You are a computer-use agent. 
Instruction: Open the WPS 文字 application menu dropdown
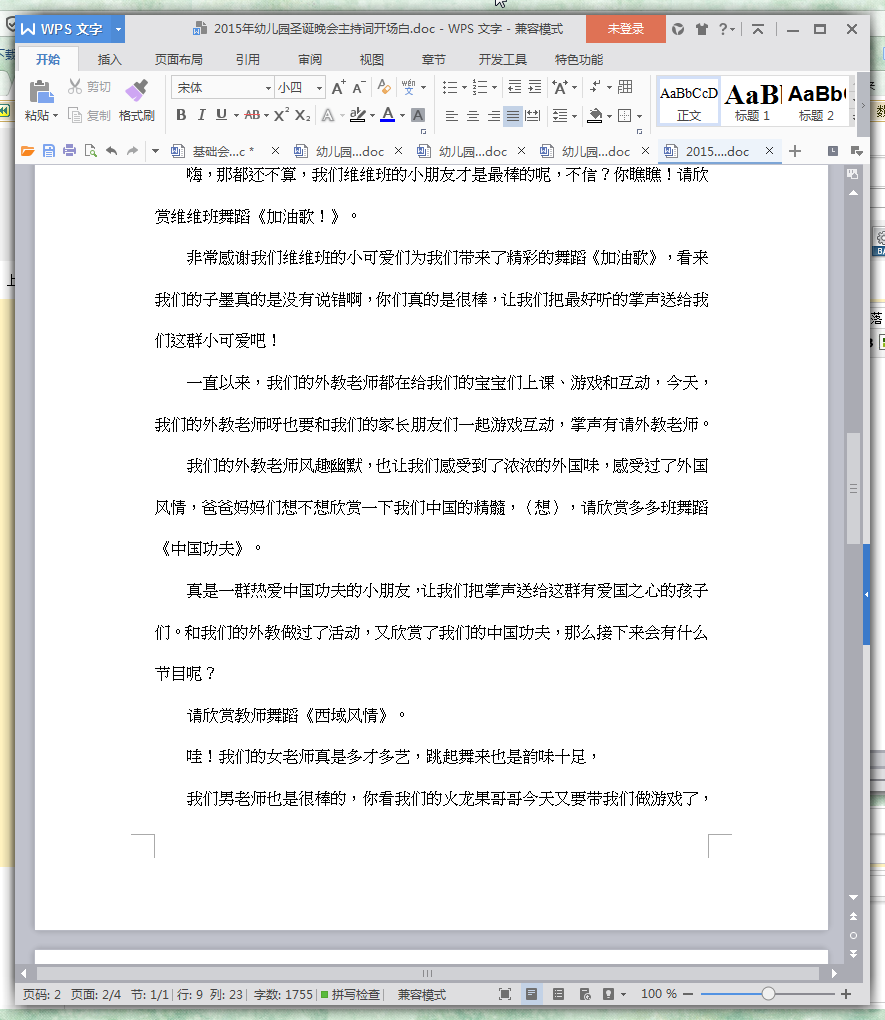click(x=118, y=29)
